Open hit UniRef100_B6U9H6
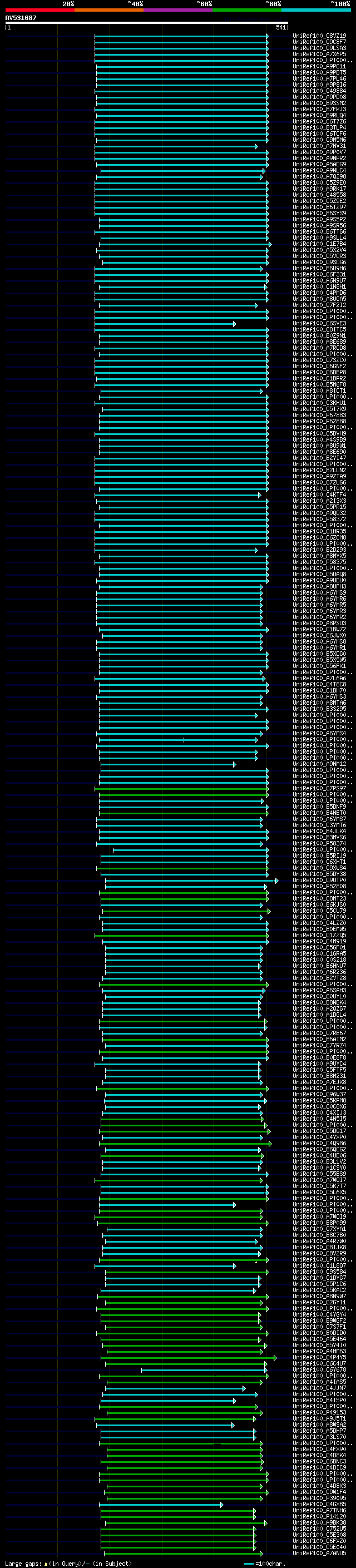Screen dimensions: 356x1568 click(319, 269)
